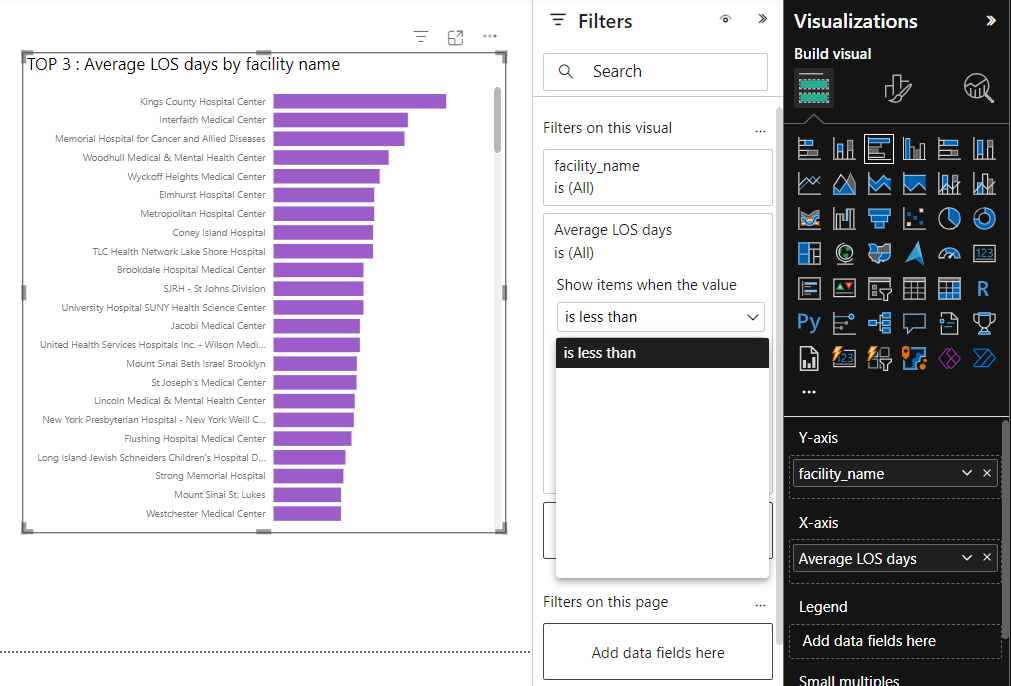Pick the 100% stacked column chart

[x=984, y=149]
